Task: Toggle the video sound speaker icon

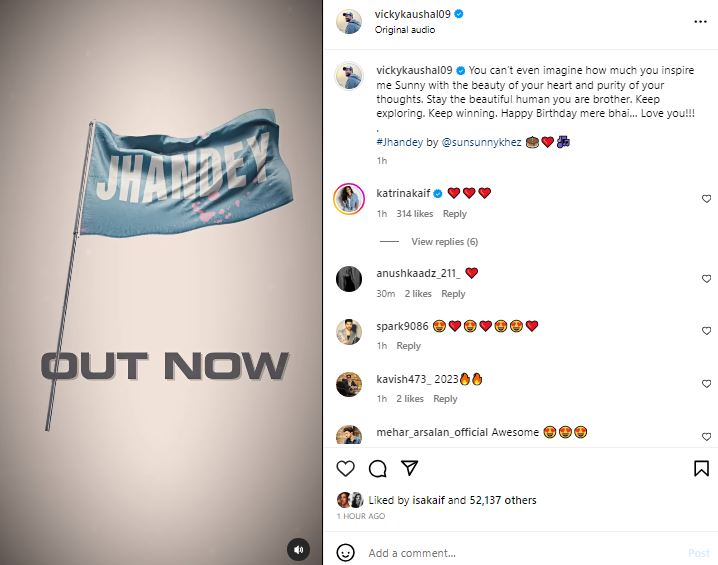Action: [x=298, y=549]
